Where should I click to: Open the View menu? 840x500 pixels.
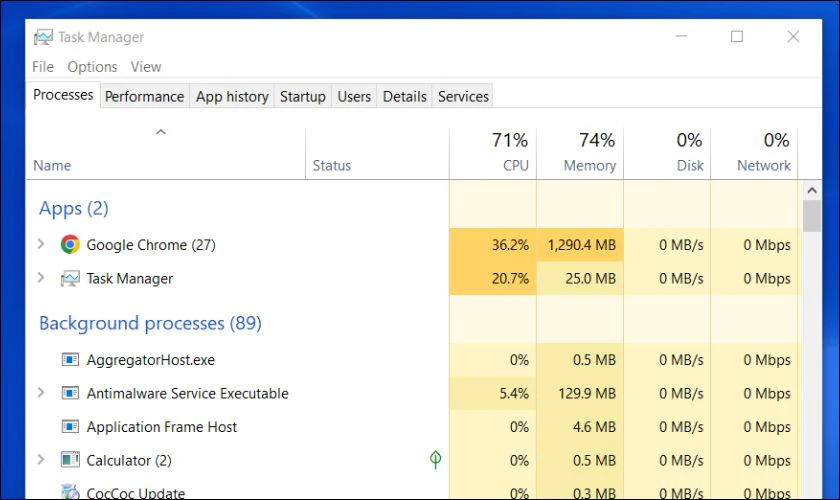pos(146,67)
